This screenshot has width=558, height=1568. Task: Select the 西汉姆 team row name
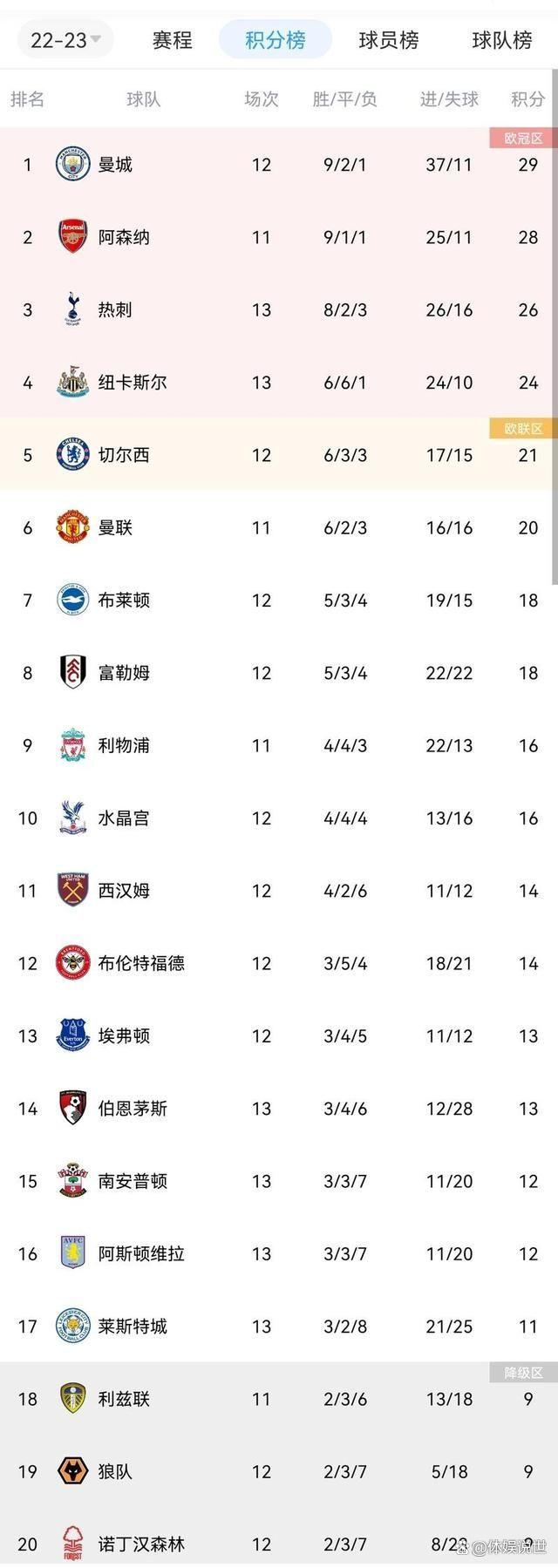click(124, 891)
